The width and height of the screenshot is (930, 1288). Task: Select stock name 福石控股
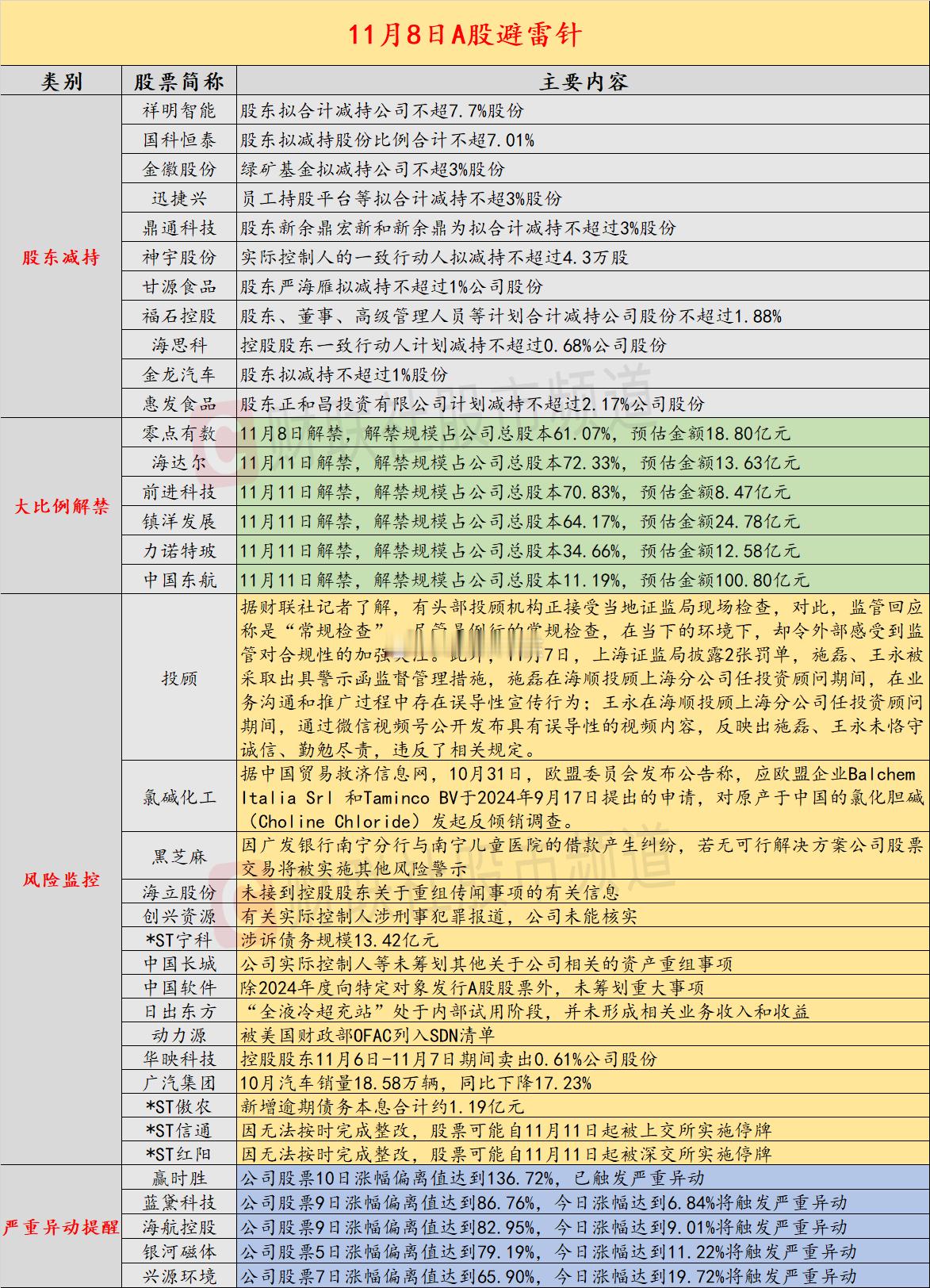click(179, 316)
